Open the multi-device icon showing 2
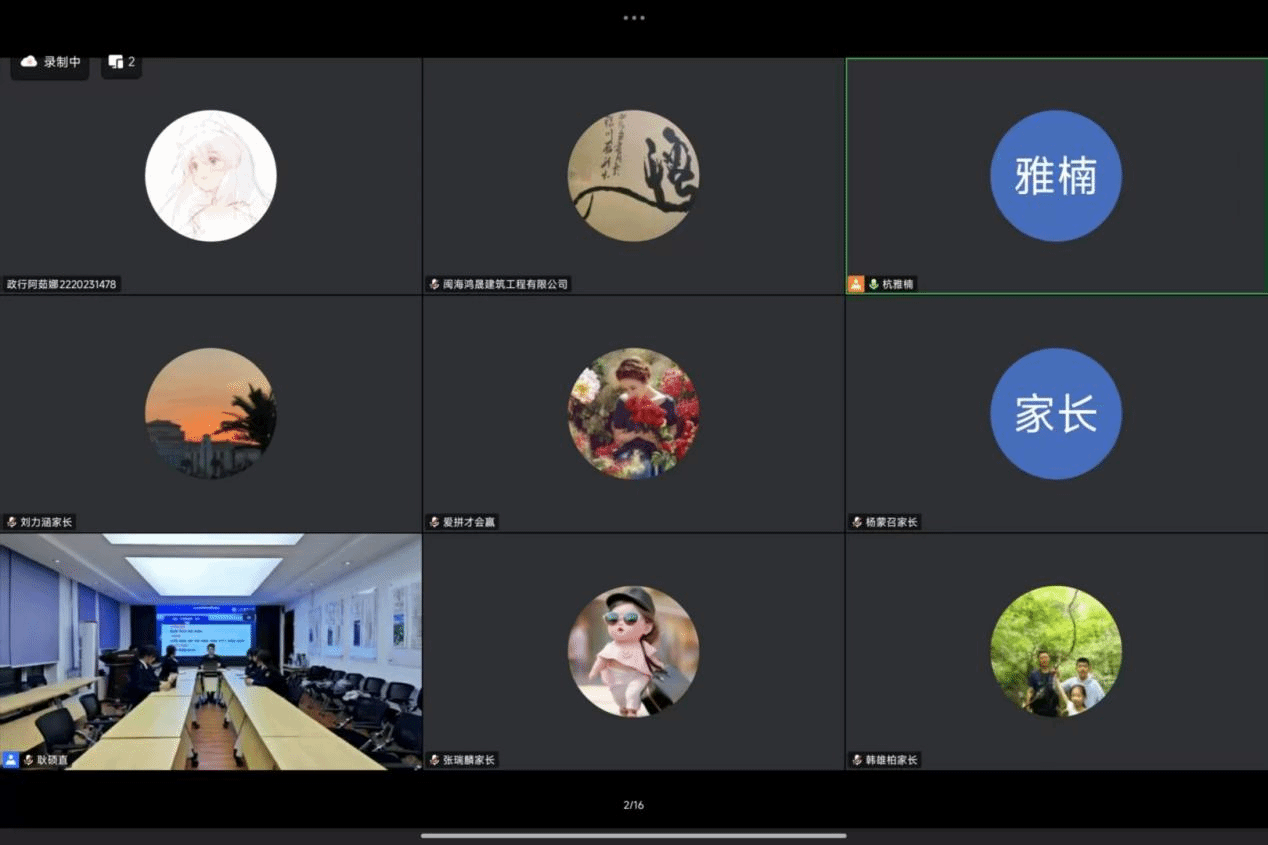 [121, 62]
